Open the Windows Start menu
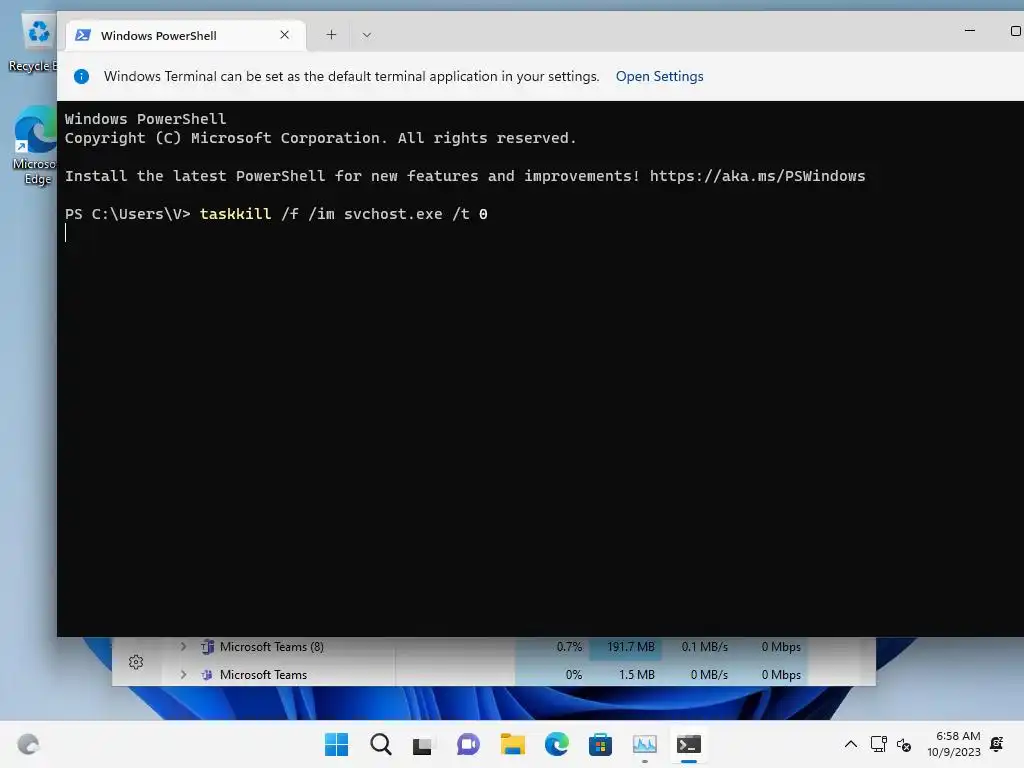This screenshot has width=1024, height=768. [x=336, y=744]
